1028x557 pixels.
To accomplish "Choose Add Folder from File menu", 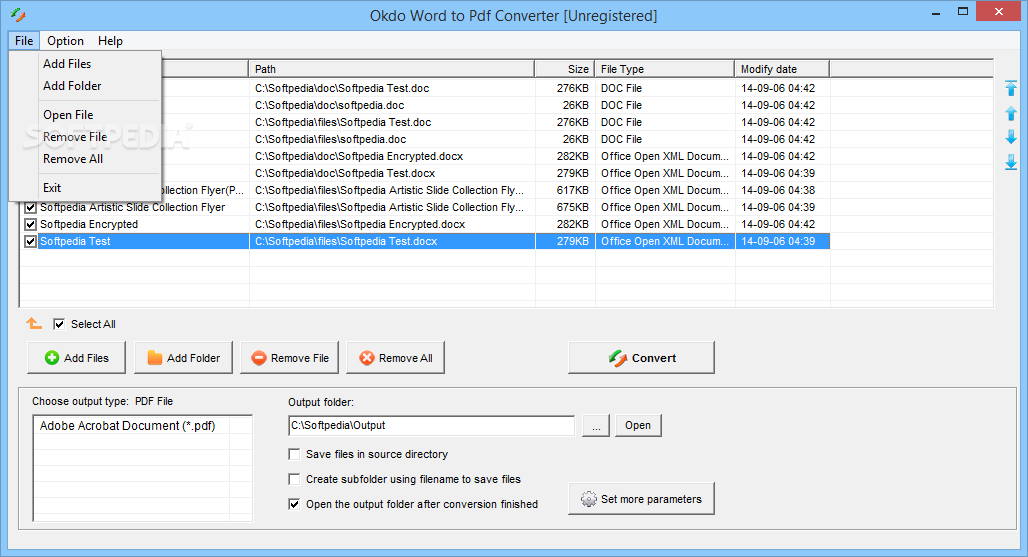I will coord(72,86).
